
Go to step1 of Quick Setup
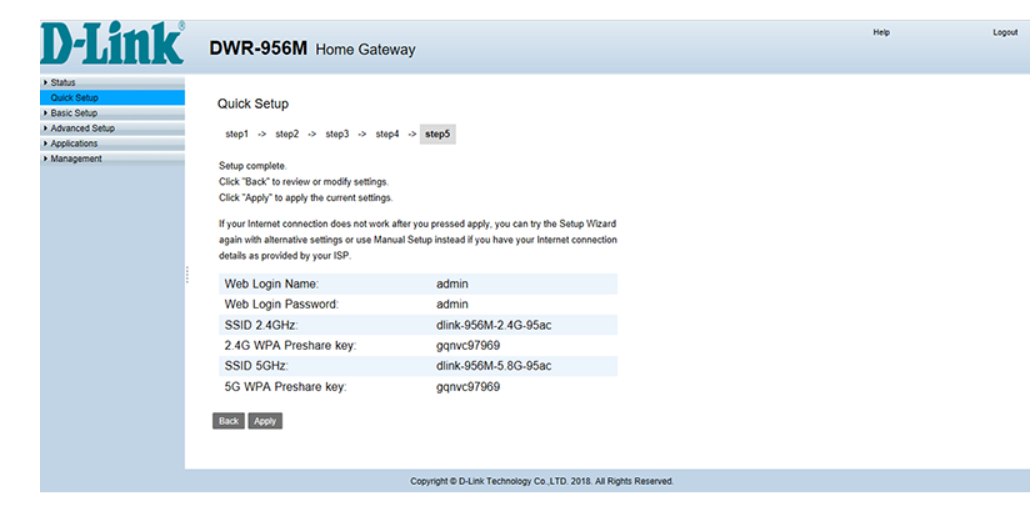[x=237, y=134]
